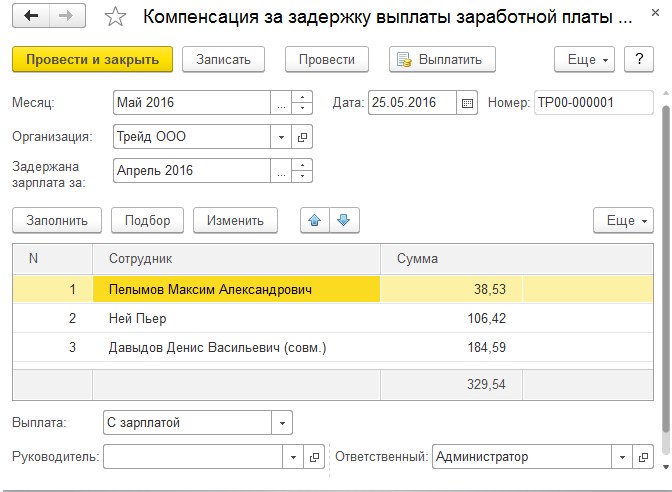Expand the Организация dropdown list

(x=282, y=136)
